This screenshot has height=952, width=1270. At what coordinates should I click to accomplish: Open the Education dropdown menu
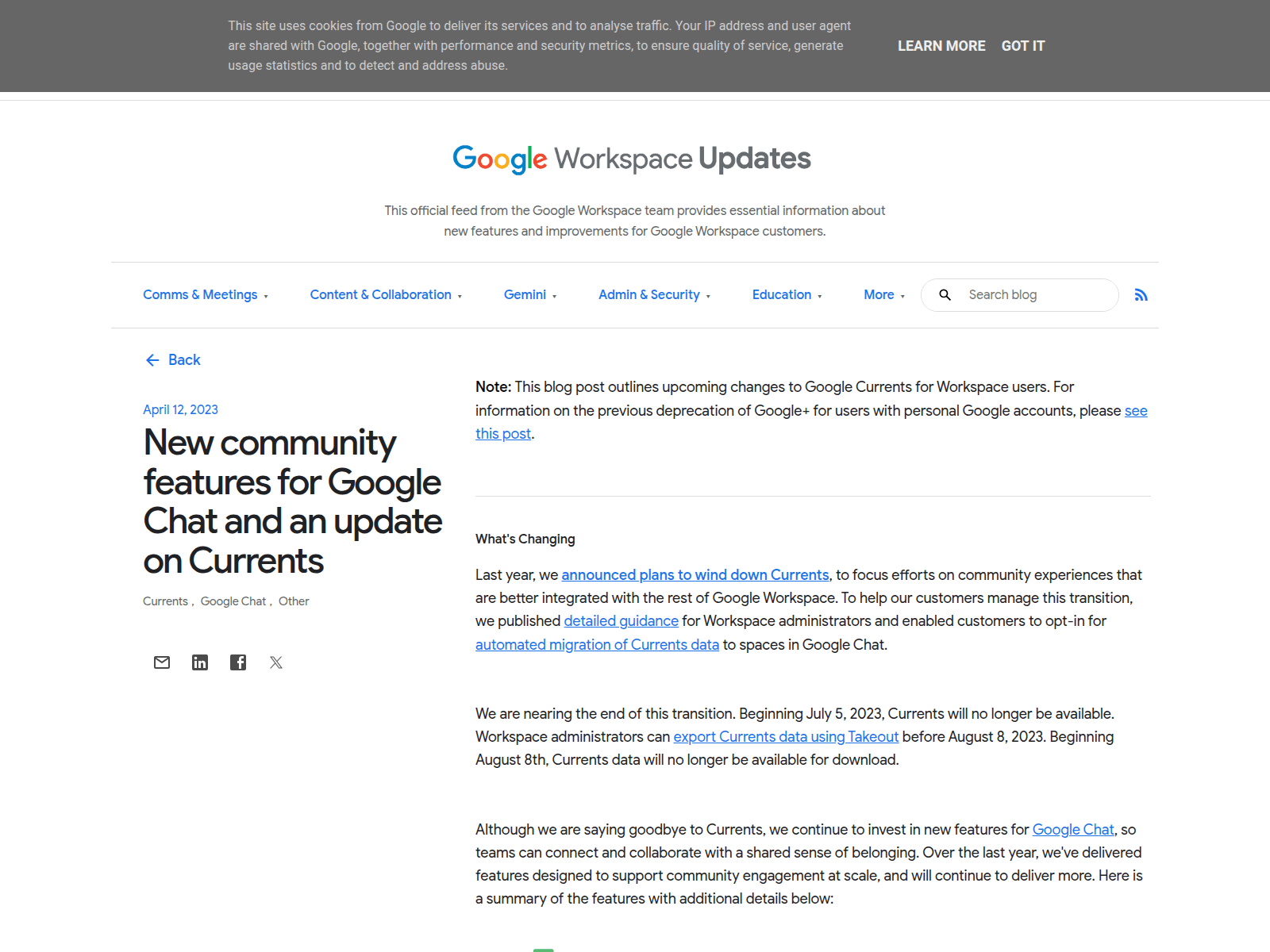click(787, 295)
